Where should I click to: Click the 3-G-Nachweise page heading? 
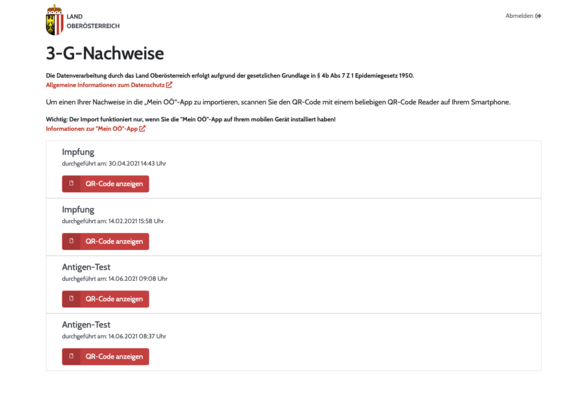105,53
